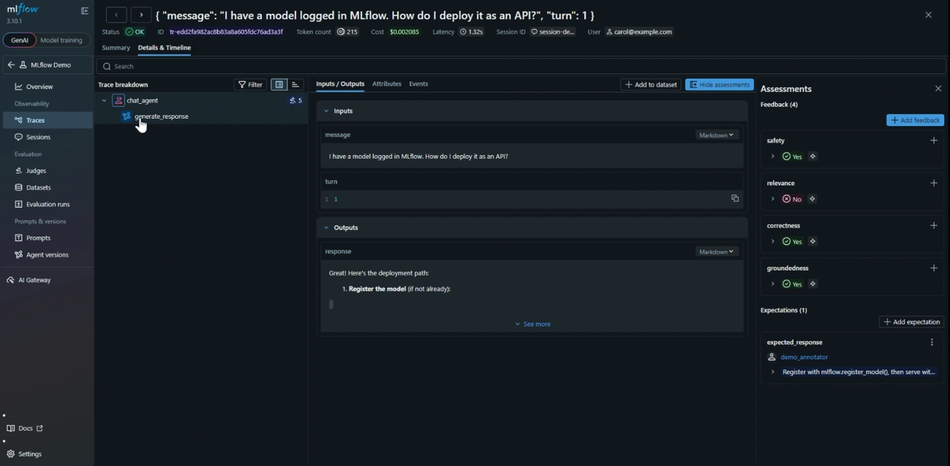Click the Add expectation button
This screenshot has height=466, width=950.
point(911,322)
